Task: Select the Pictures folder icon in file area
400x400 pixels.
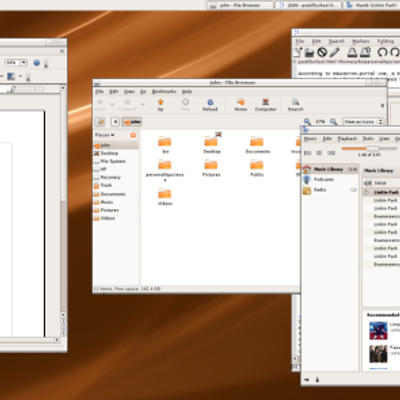Action: click(211, 165)
